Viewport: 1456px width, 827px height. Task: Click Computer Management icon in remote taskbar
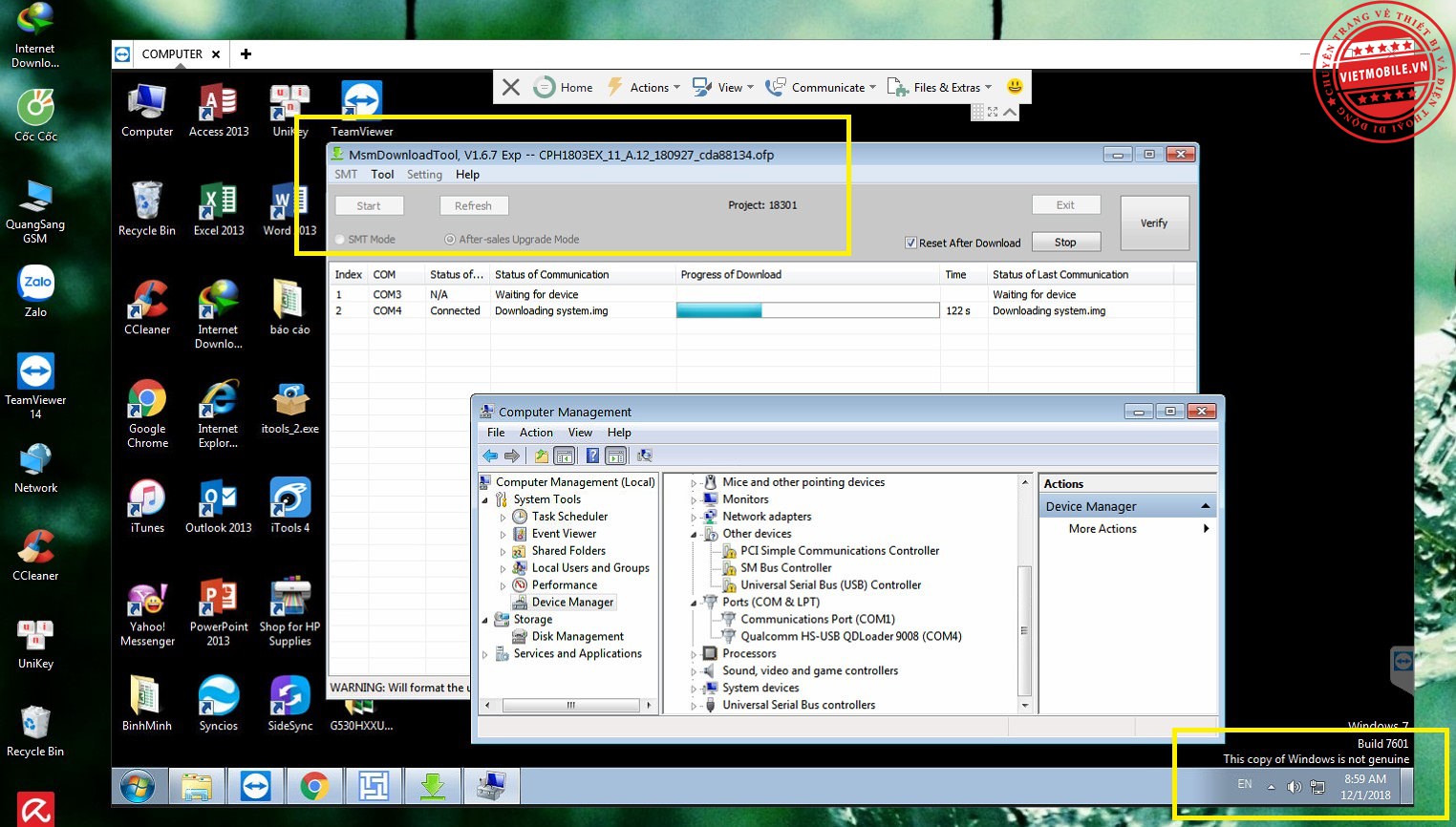click(x=491, y=786)
